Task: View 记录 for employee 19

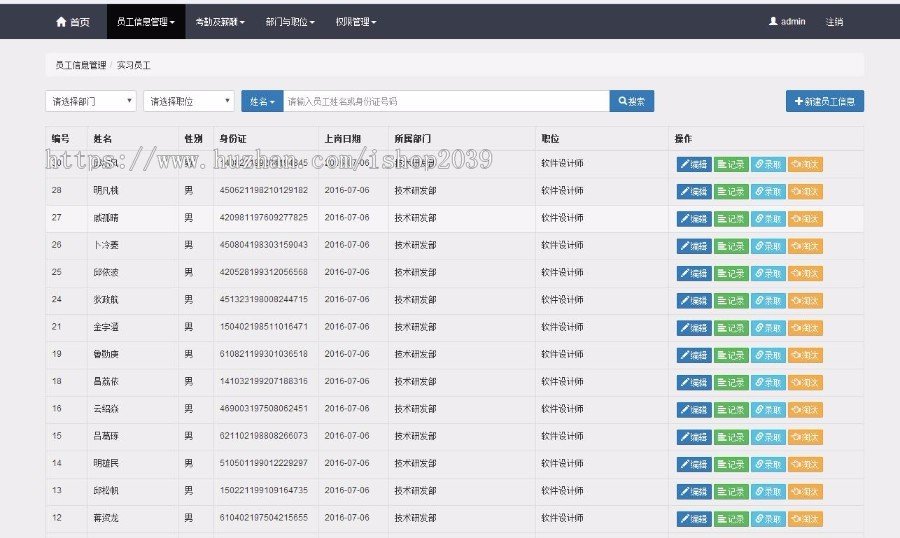Action: pos(731,355)
